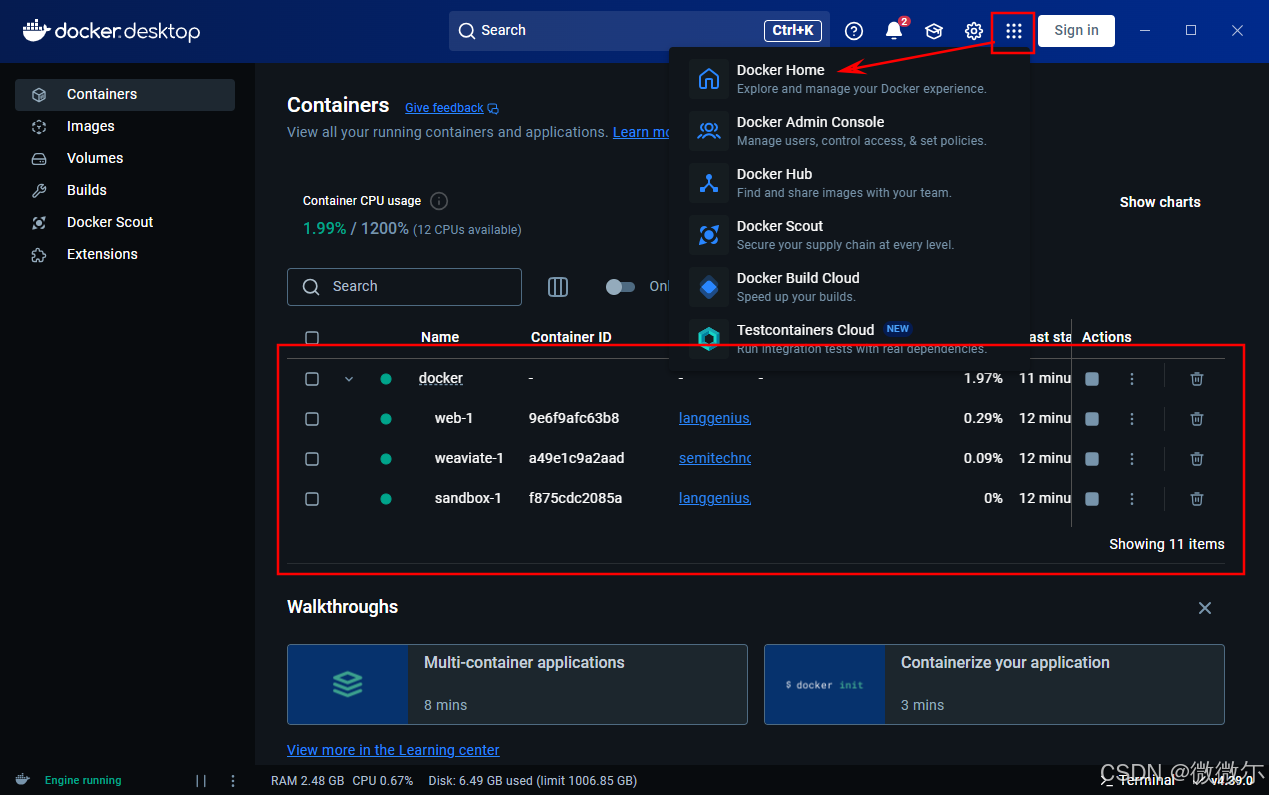Select Docker Hub from the apps menu

pyautogui.click(x=774, y=182)
